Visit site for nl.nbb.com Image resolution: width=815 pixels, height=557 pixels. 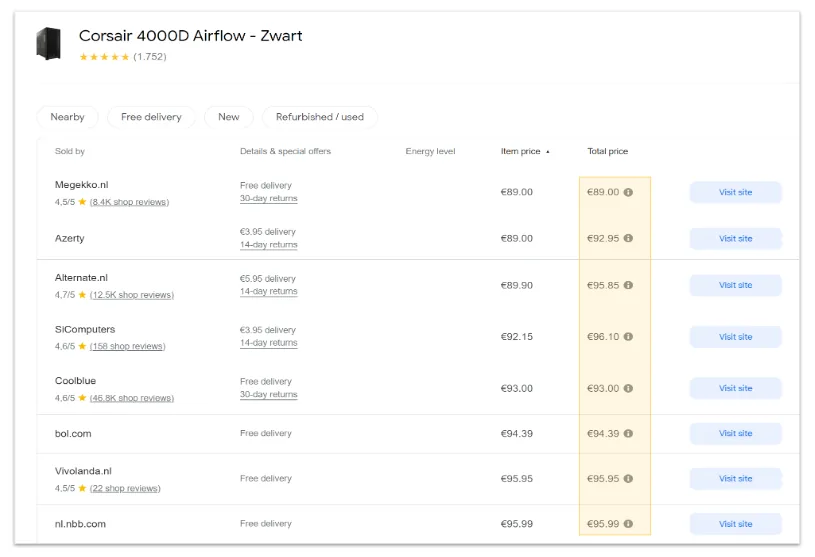tap(735, 524)
